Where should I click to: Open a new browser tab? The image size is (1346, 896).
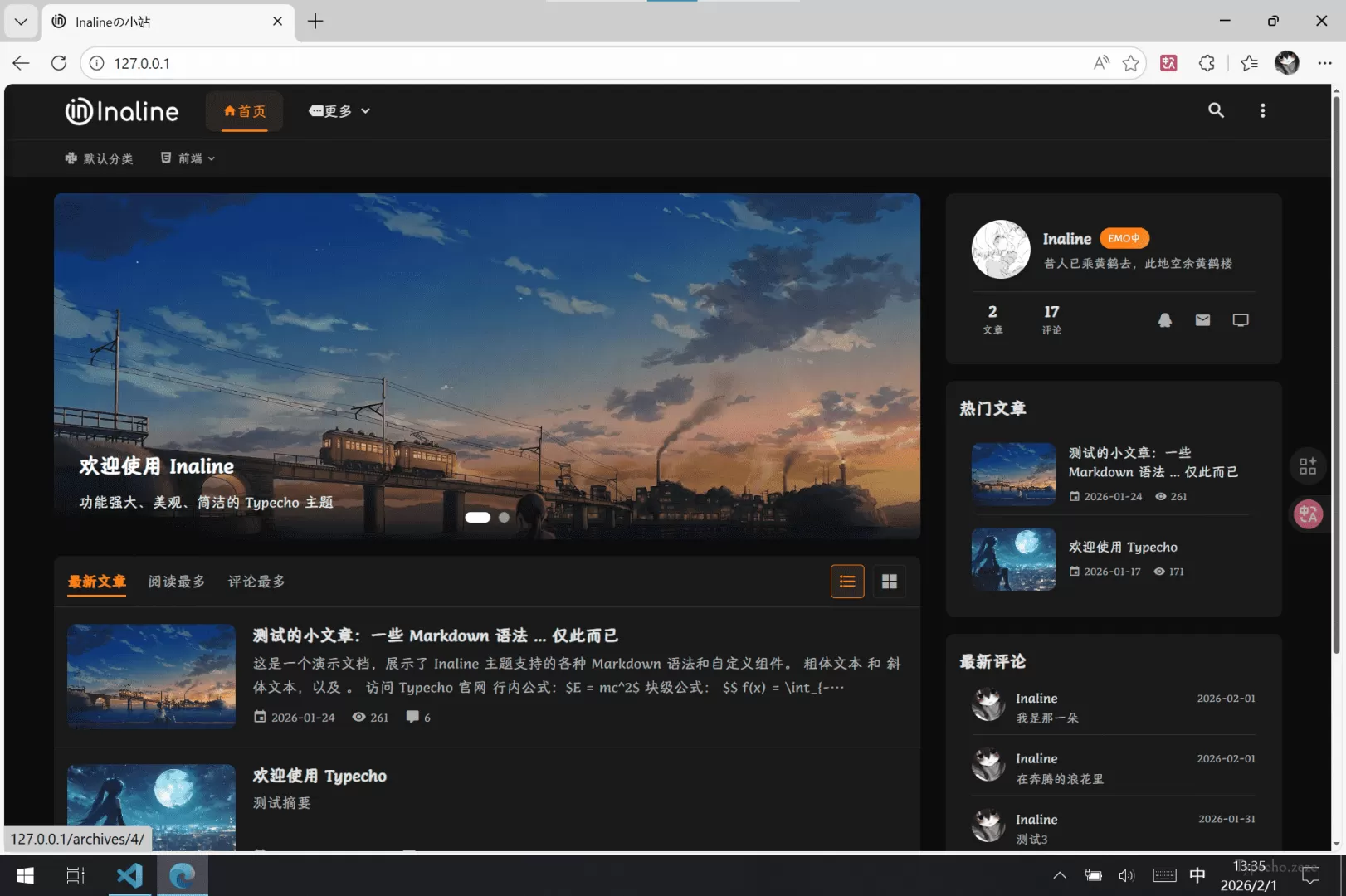click(315, 22)
